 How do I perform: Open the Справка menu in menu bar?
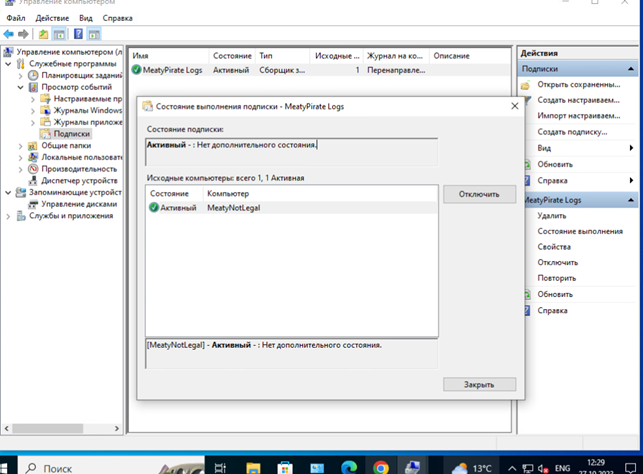coord(117,18)
